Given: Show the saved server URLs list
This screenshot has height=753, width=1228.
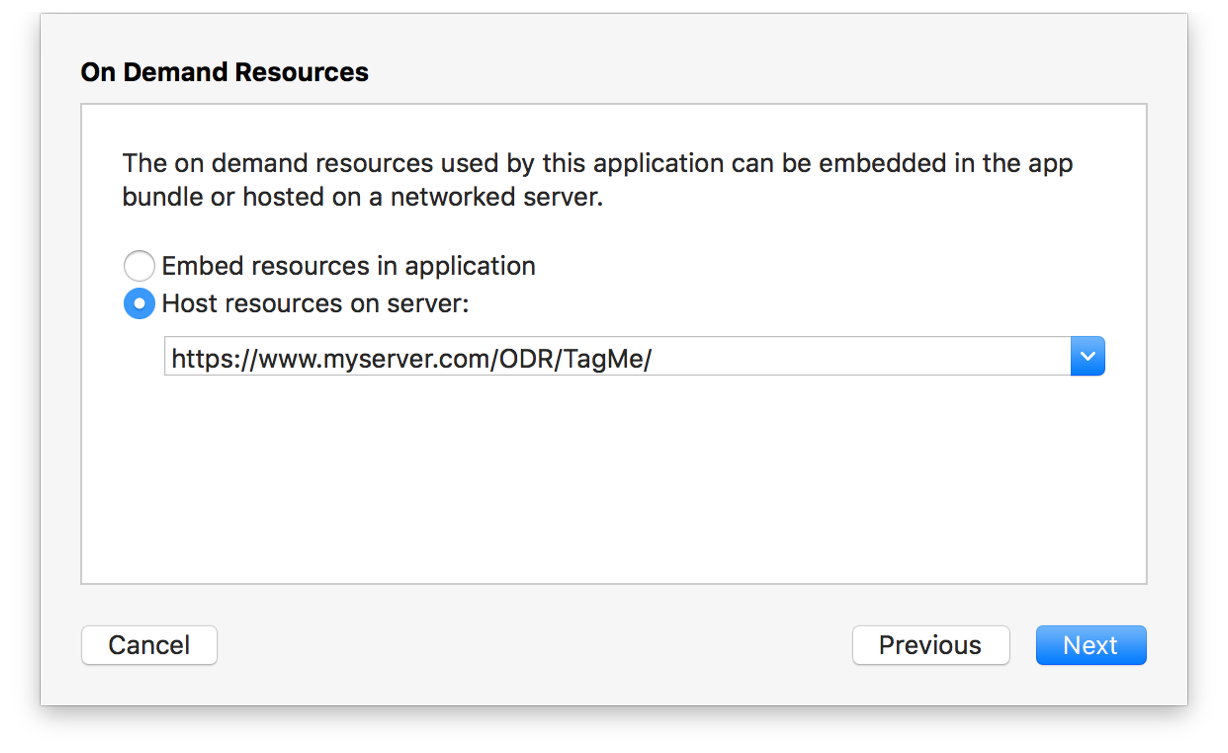Looking at the screenshot, I should coord(1087,356).
